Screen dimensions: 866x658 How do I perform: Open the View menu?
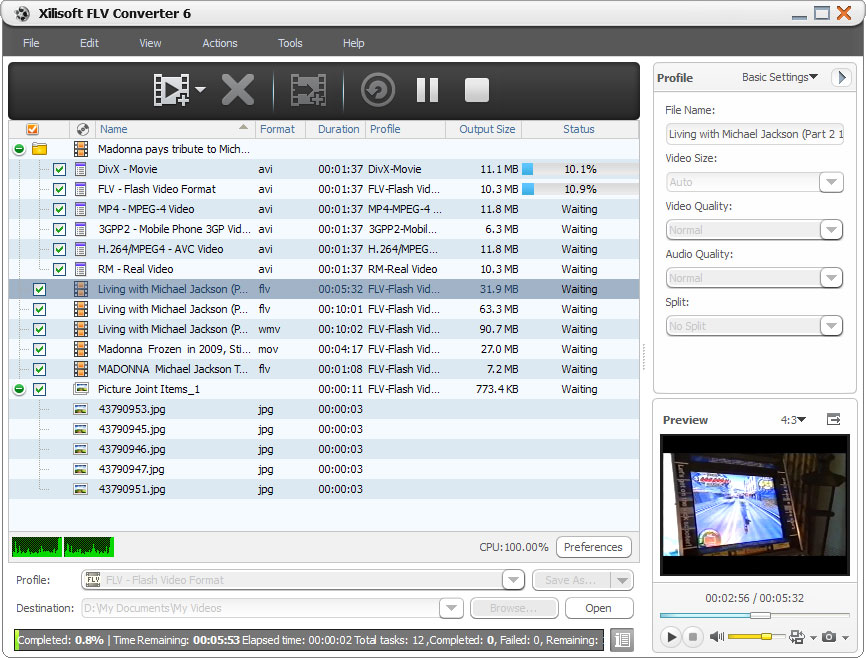click(150, 43)
